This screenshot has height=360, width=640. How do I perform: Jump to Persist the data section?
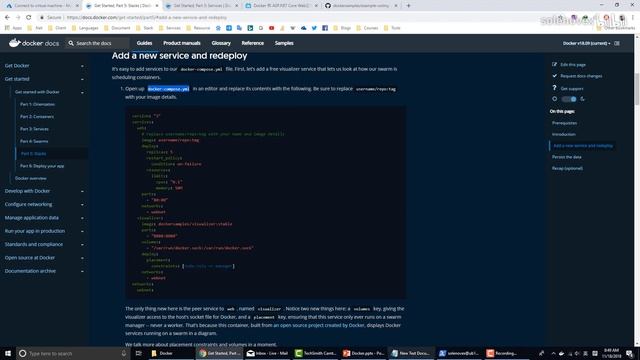pos(567,157)
